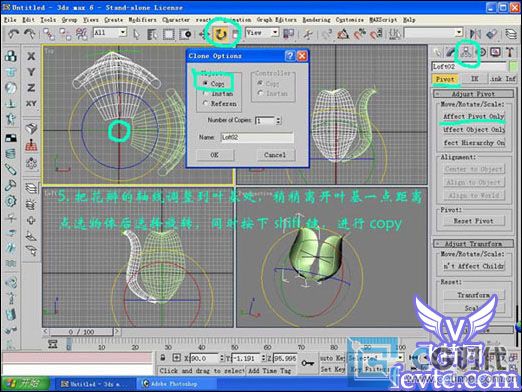
Task: Collapse the Adjust Pivot rollout
Action: (473, 94)
